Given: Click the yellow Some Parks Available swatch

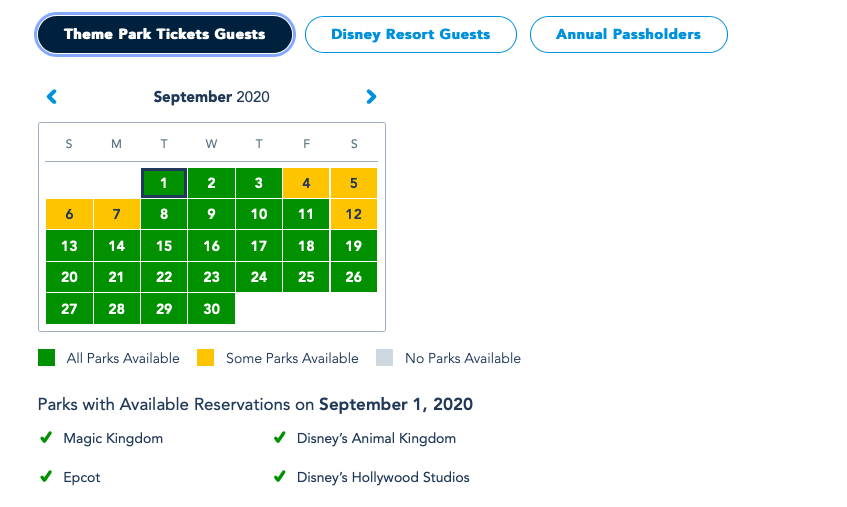Looking at the screenshot, I should pos(206,358).
